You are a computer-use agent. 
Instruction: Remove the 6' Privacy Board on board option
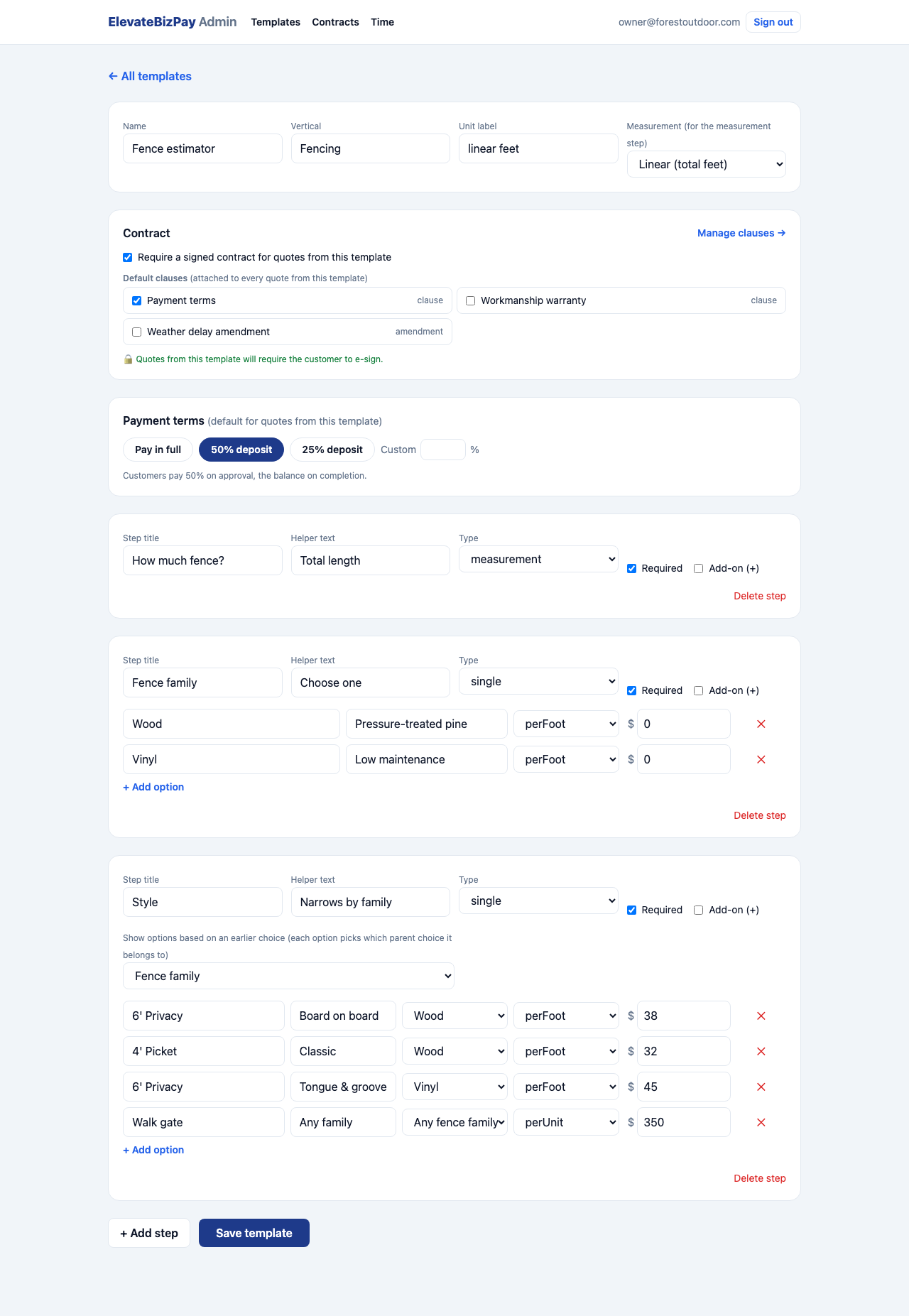761,1016
